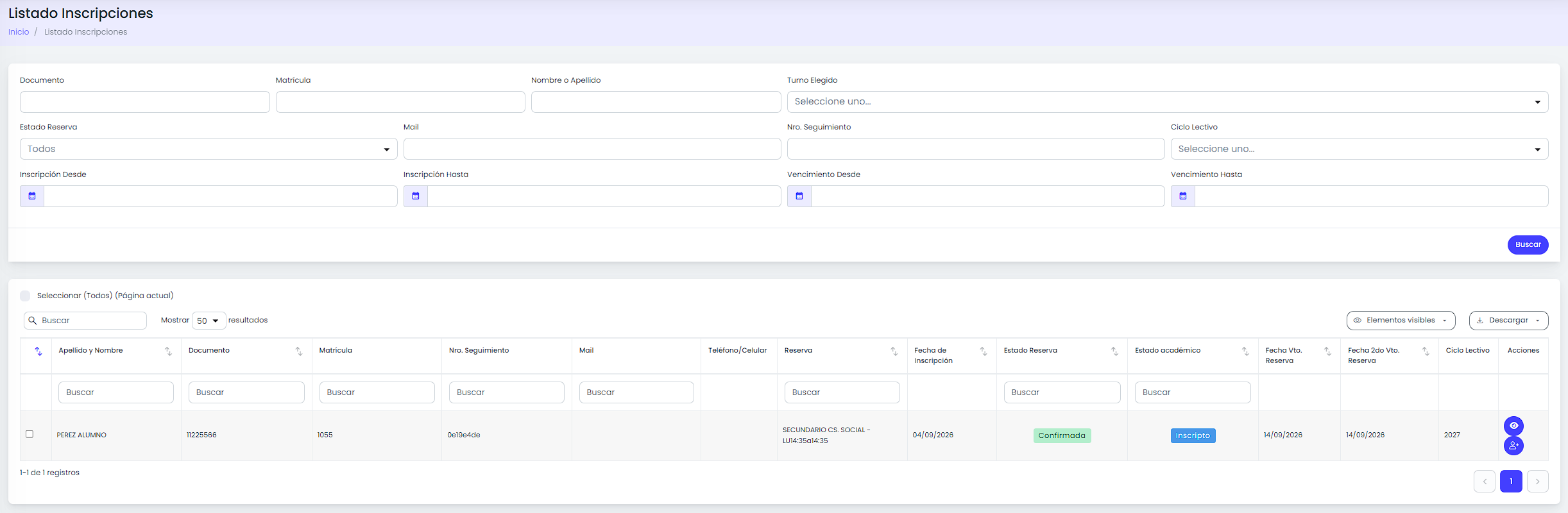
Task: Click the Matricula filter input field
Action: click(400, 102)
